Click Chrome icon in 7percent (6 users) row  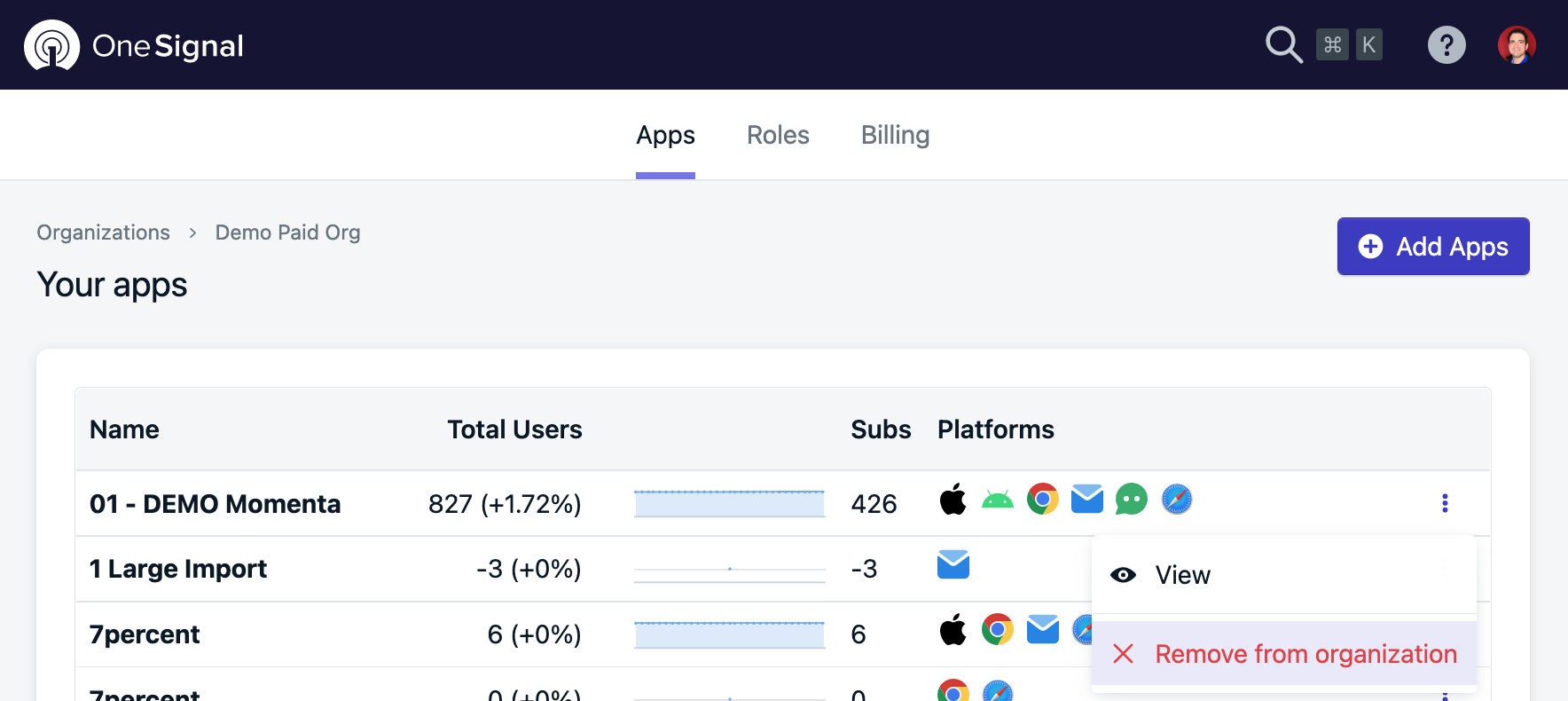[998, 630]
